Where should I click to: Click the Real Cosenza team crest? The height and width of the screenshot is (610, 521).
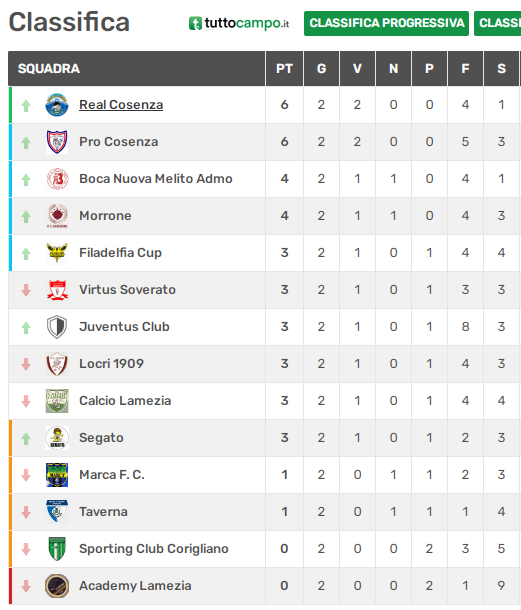point(57,105)
